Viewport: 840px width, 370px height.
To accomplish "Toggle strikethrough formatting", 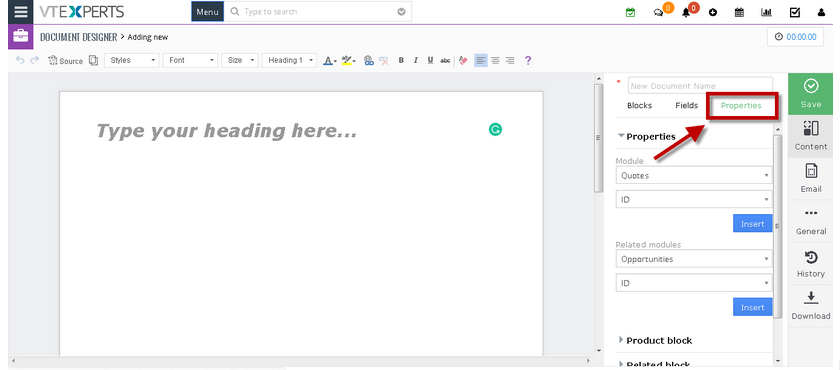I will (445, 61).
